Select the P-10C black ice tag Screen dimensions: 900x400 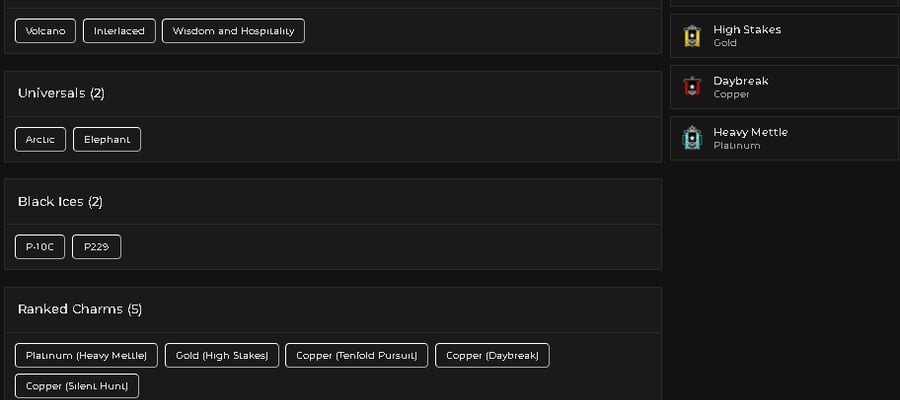coord(40,247)
